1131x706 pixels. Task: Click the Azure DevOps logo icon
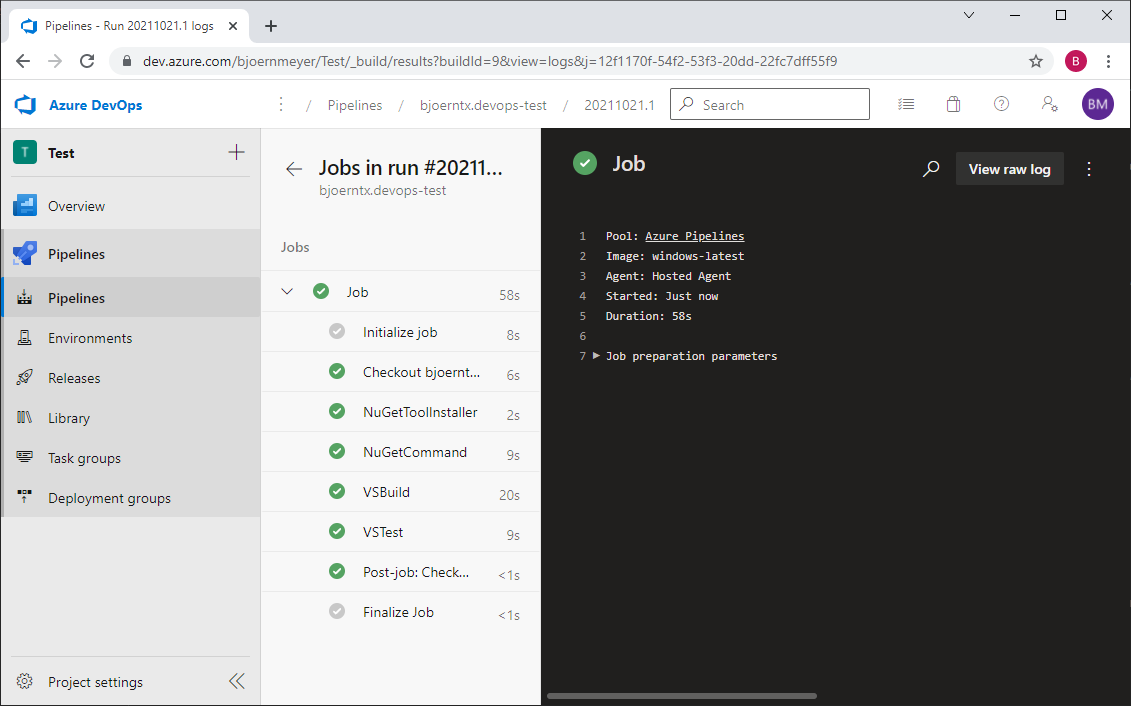pyautogui.click(x=25, y=105)
